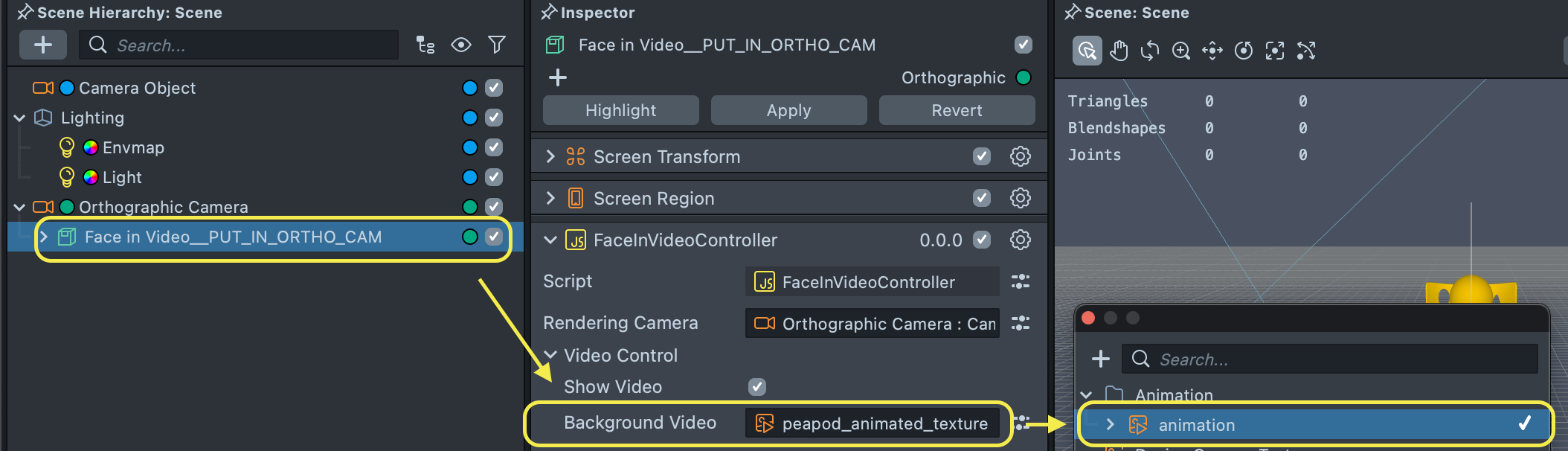Collapse the Lighting tree group

coord(20,118)
